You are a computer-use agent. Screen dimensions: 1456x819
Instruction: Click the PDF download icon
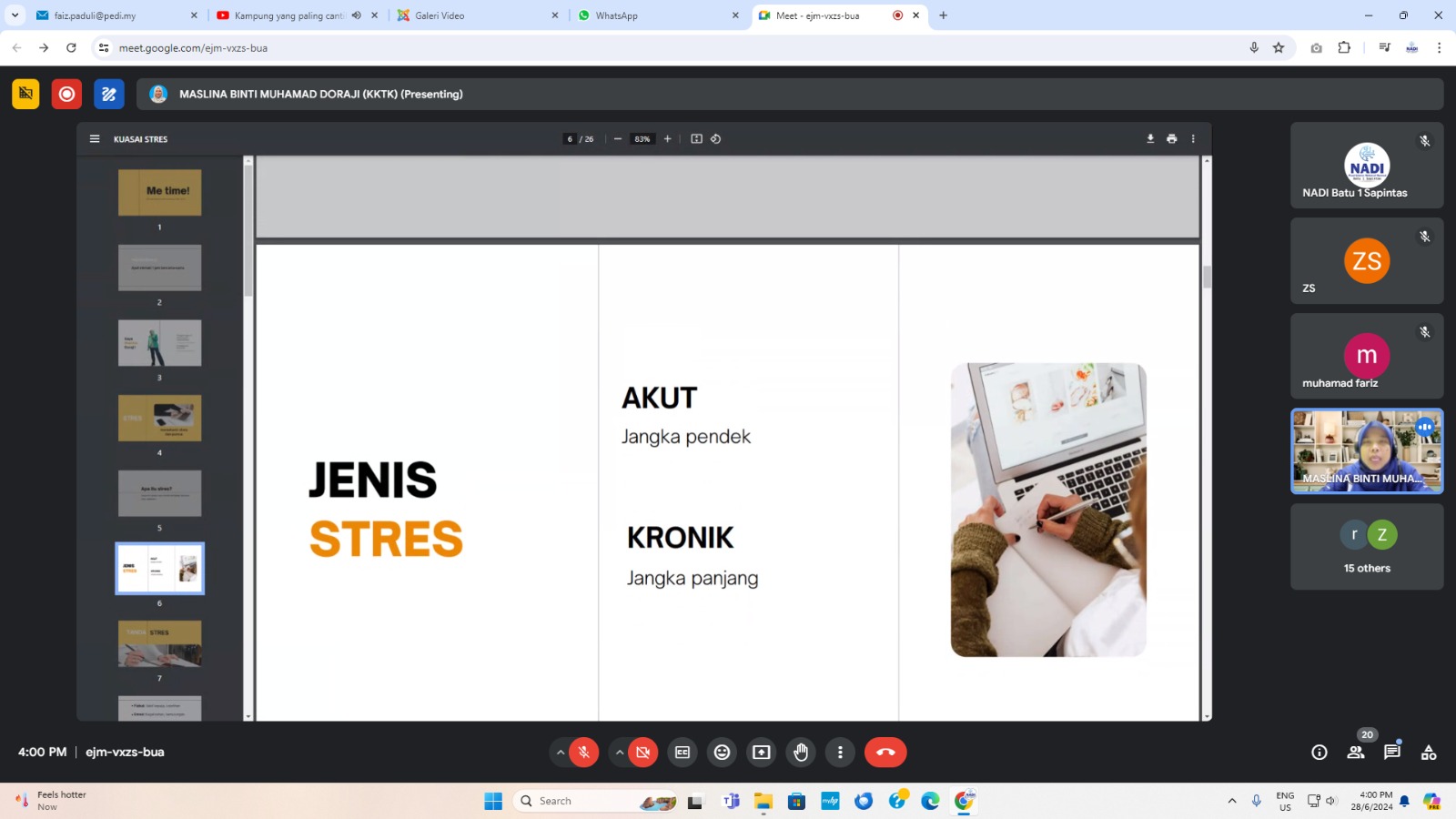coord(1150,139)
